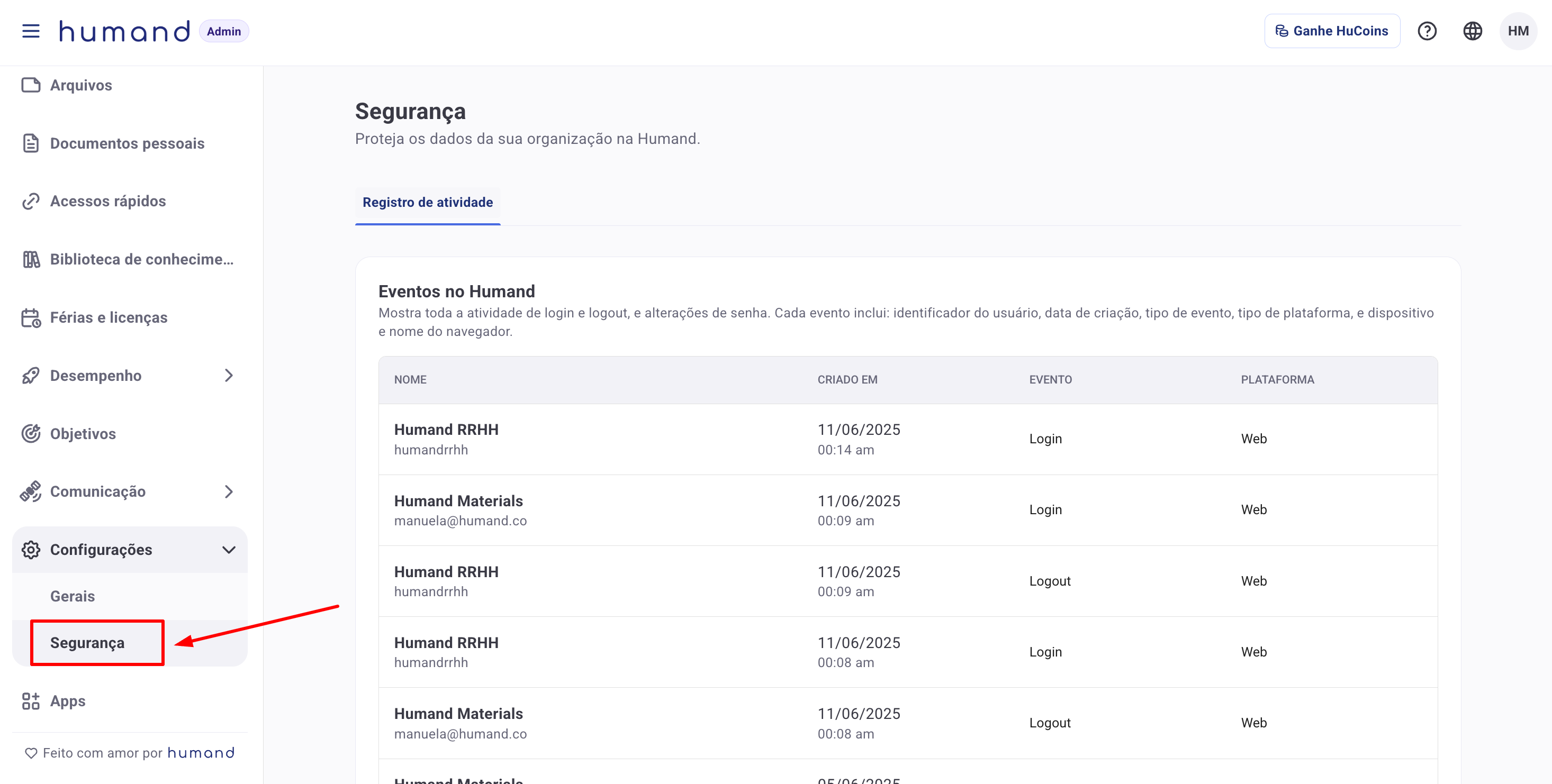Click manuela@humand.co in 00:09 am row

[x=461, y=521]
